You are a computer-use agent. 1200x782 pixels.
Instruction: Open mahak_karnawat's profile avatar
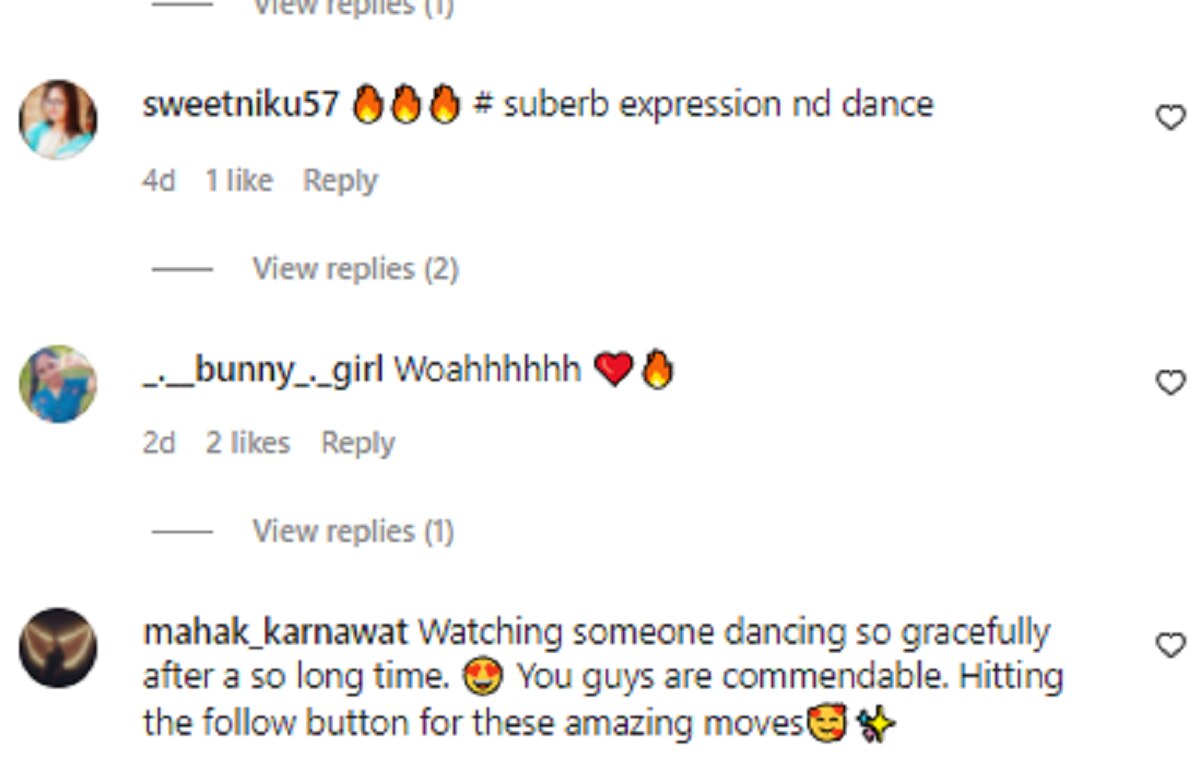point(58,647)
